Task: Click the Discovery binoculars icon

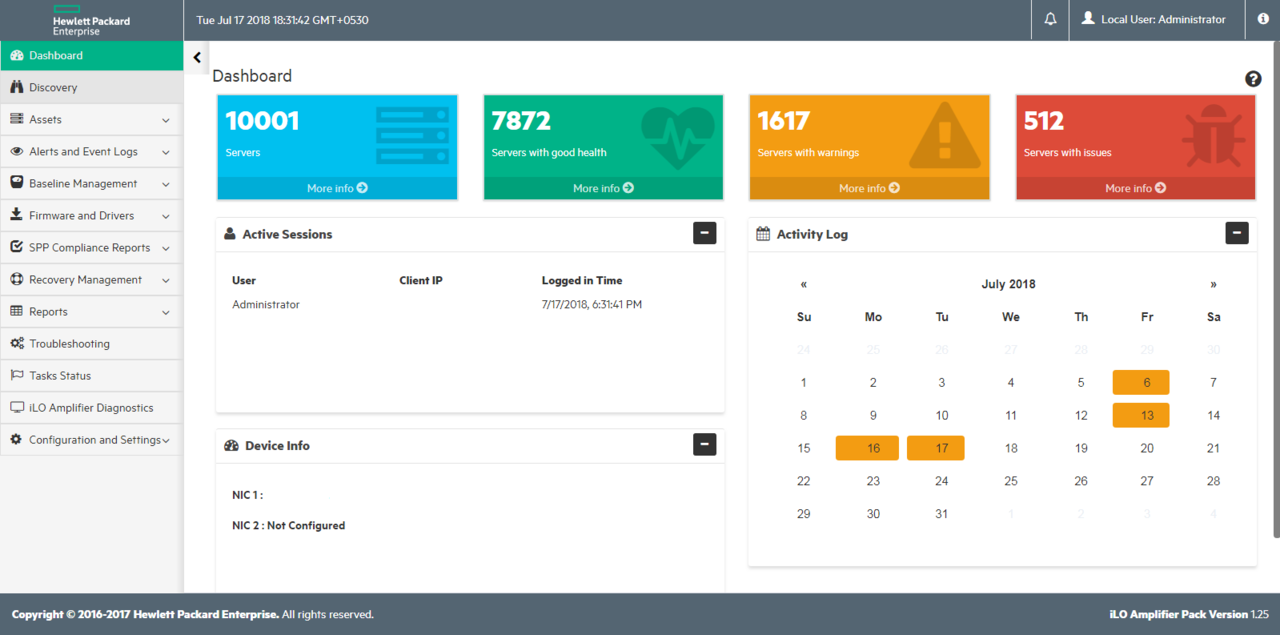Action: point(17,88)
